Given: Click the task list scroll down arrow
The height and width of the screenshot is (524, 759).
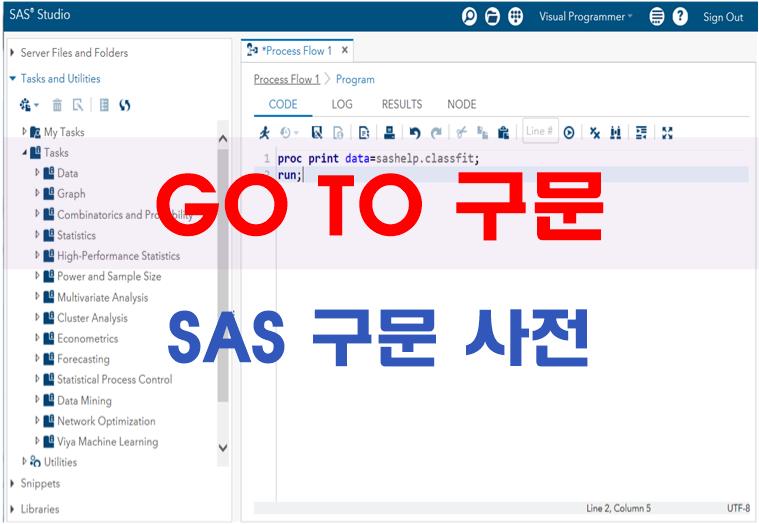Looking at the screenshot, I should [x=223, y=448].
